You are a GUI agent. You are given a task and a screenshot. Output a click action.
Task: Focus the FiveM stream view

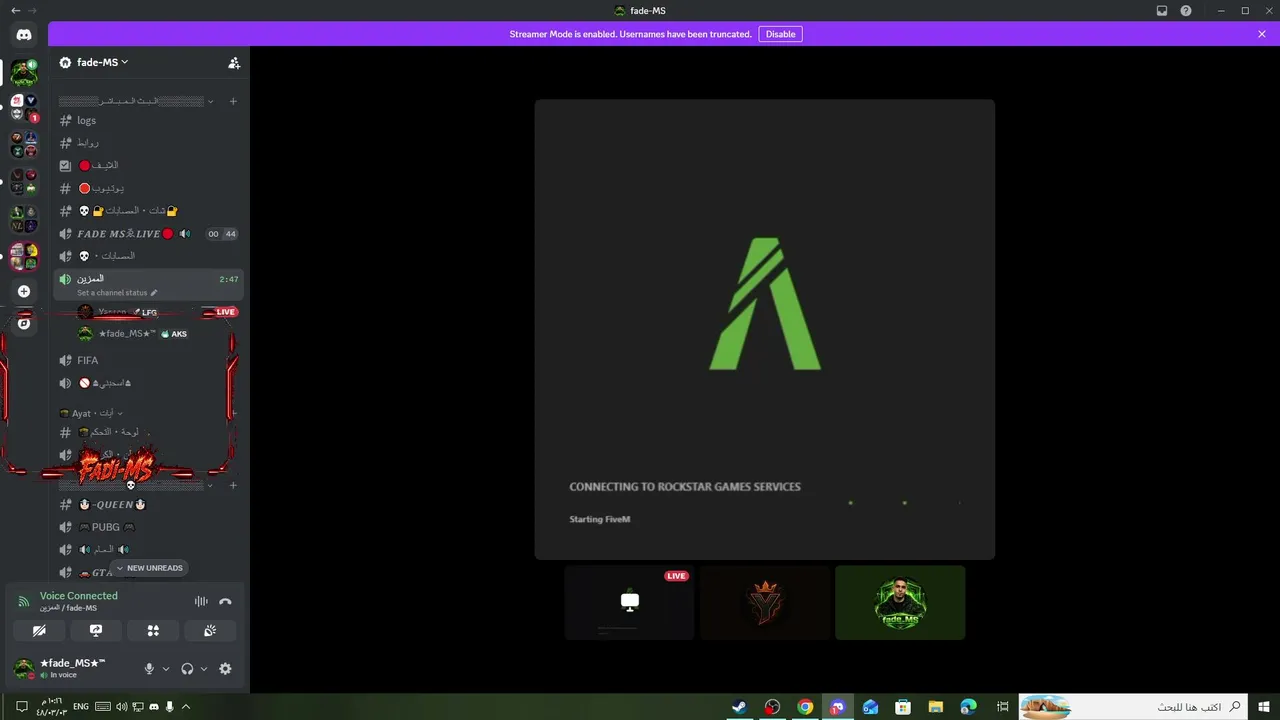pos(765,329)
